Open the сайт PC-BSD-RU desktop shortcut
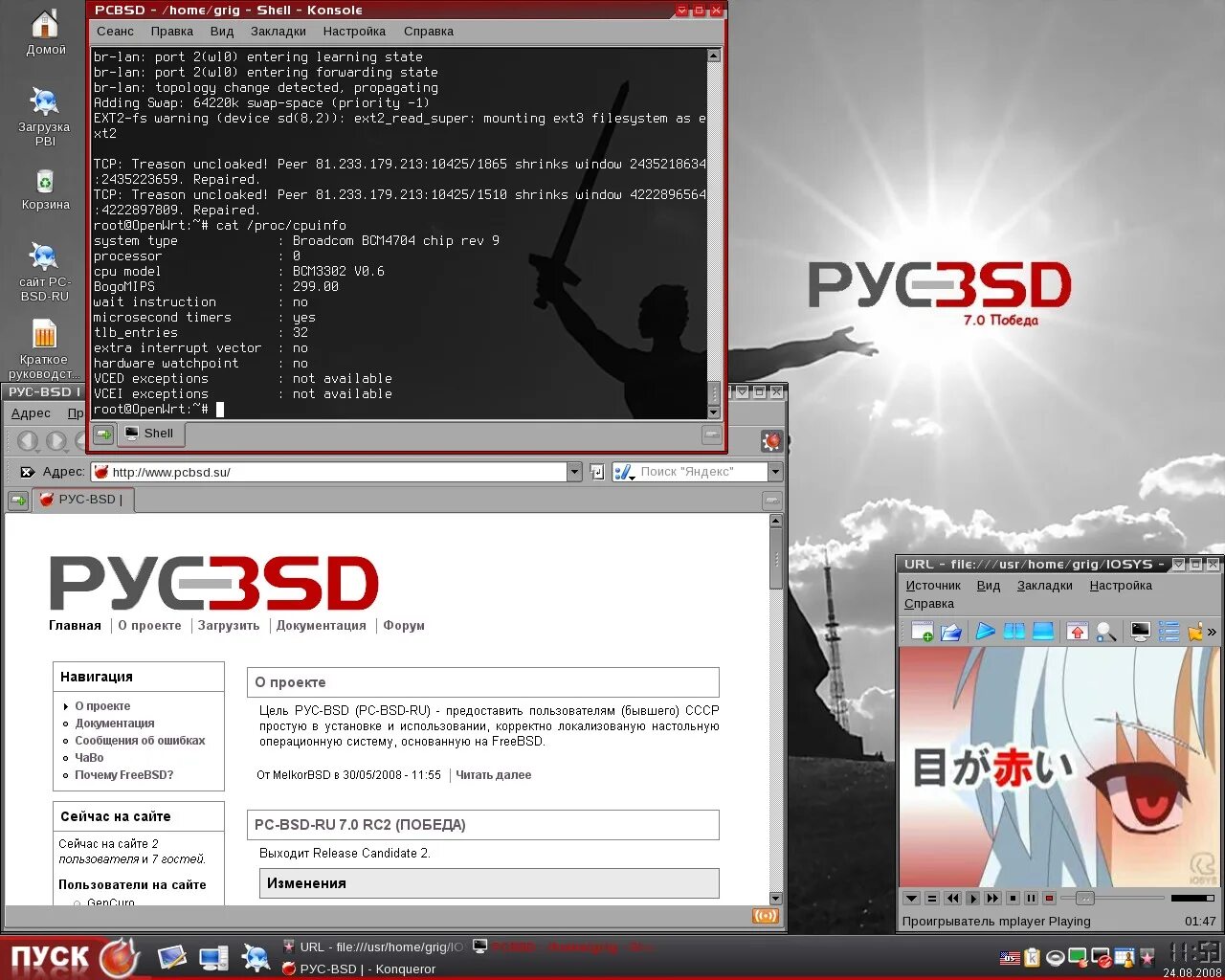 (44, 272)
